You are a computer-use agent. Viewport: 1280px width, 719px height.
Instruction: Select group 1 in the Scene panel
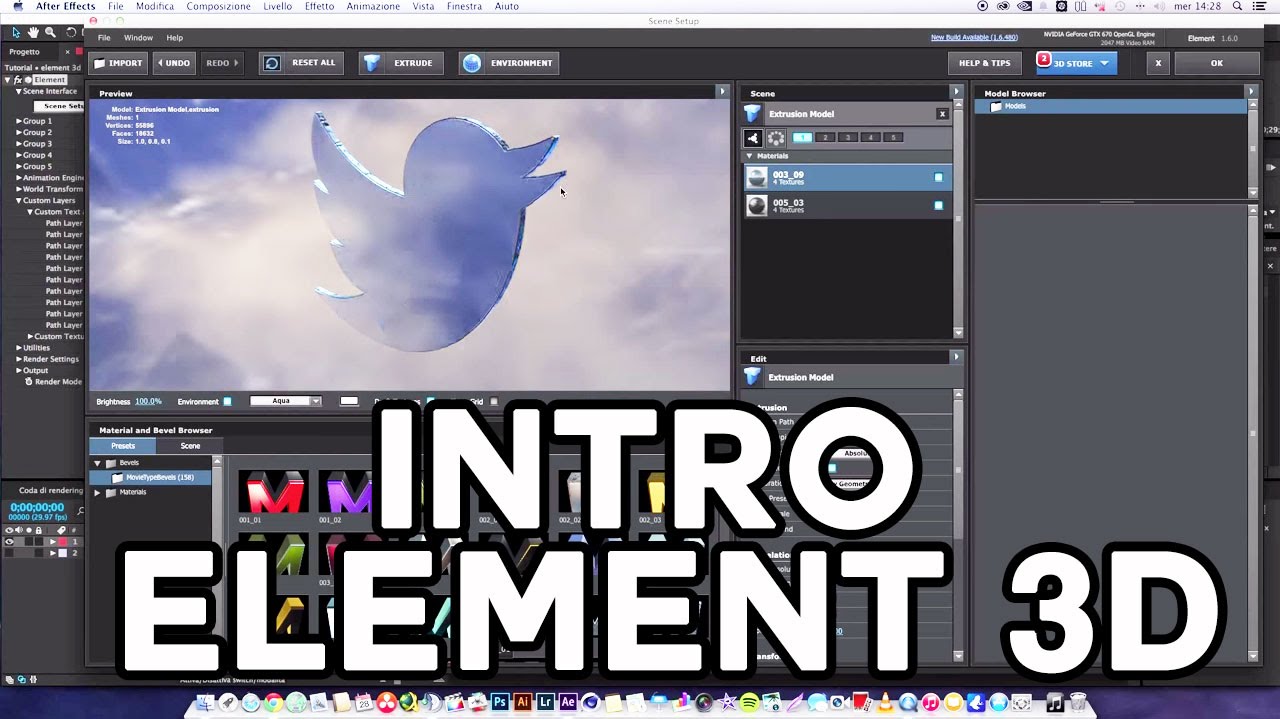pos(802,137)
